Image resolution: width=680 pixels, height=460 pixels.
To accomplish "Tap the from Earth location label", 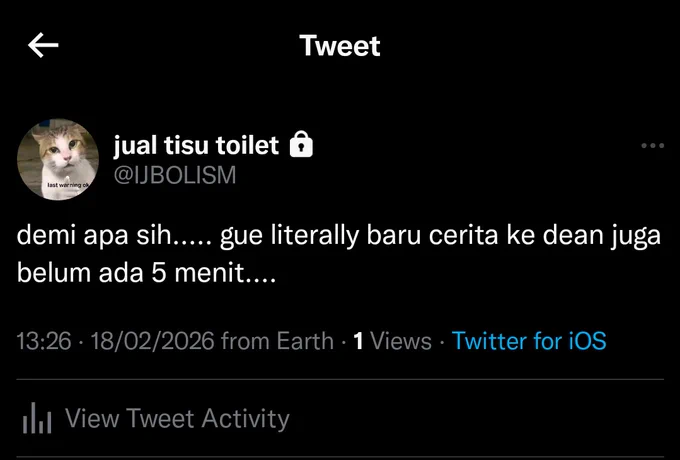I will tap(277, 341).
